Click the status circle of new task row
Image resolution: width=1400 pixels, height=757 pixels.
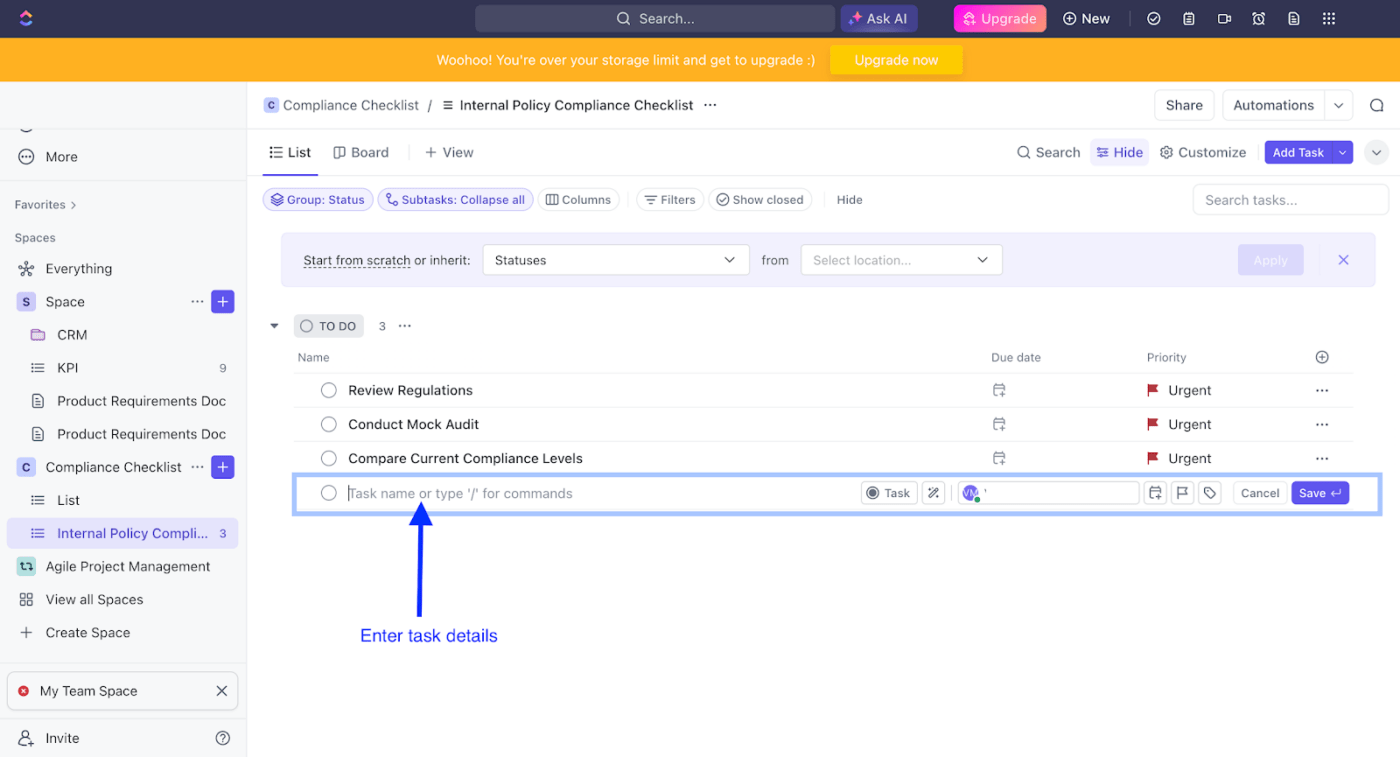point(328,493)
